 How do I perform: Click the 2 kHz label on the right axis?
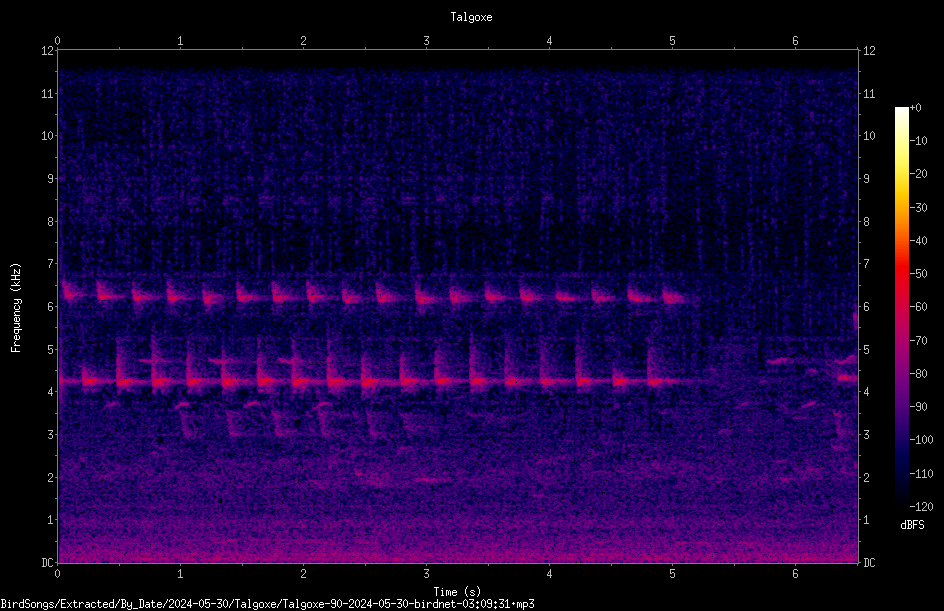(866, 477)
